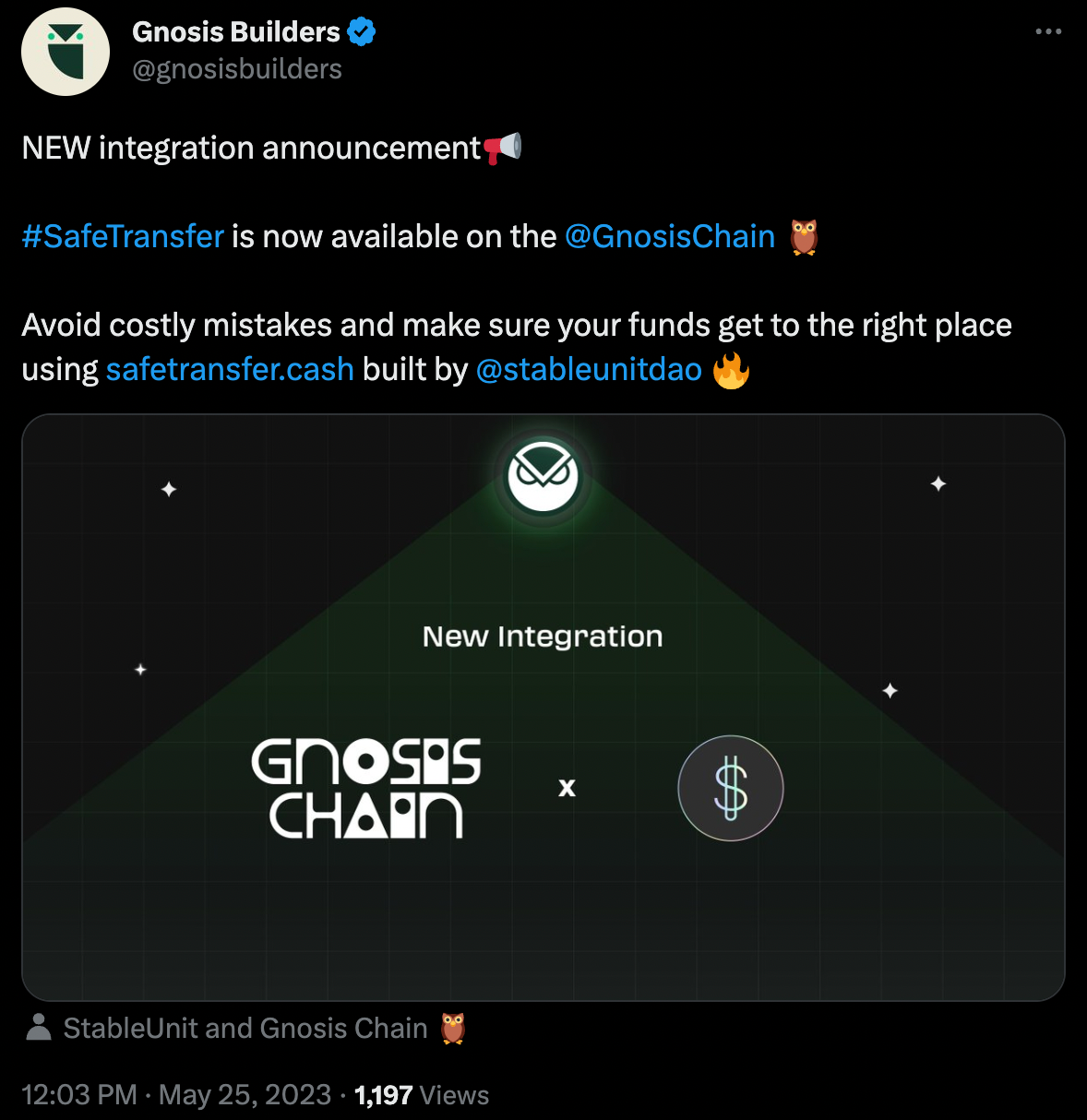Click the Gnosis owl logo in image
The width and height of the screenshot is (1087, 1120).
[x=543, y=476]
